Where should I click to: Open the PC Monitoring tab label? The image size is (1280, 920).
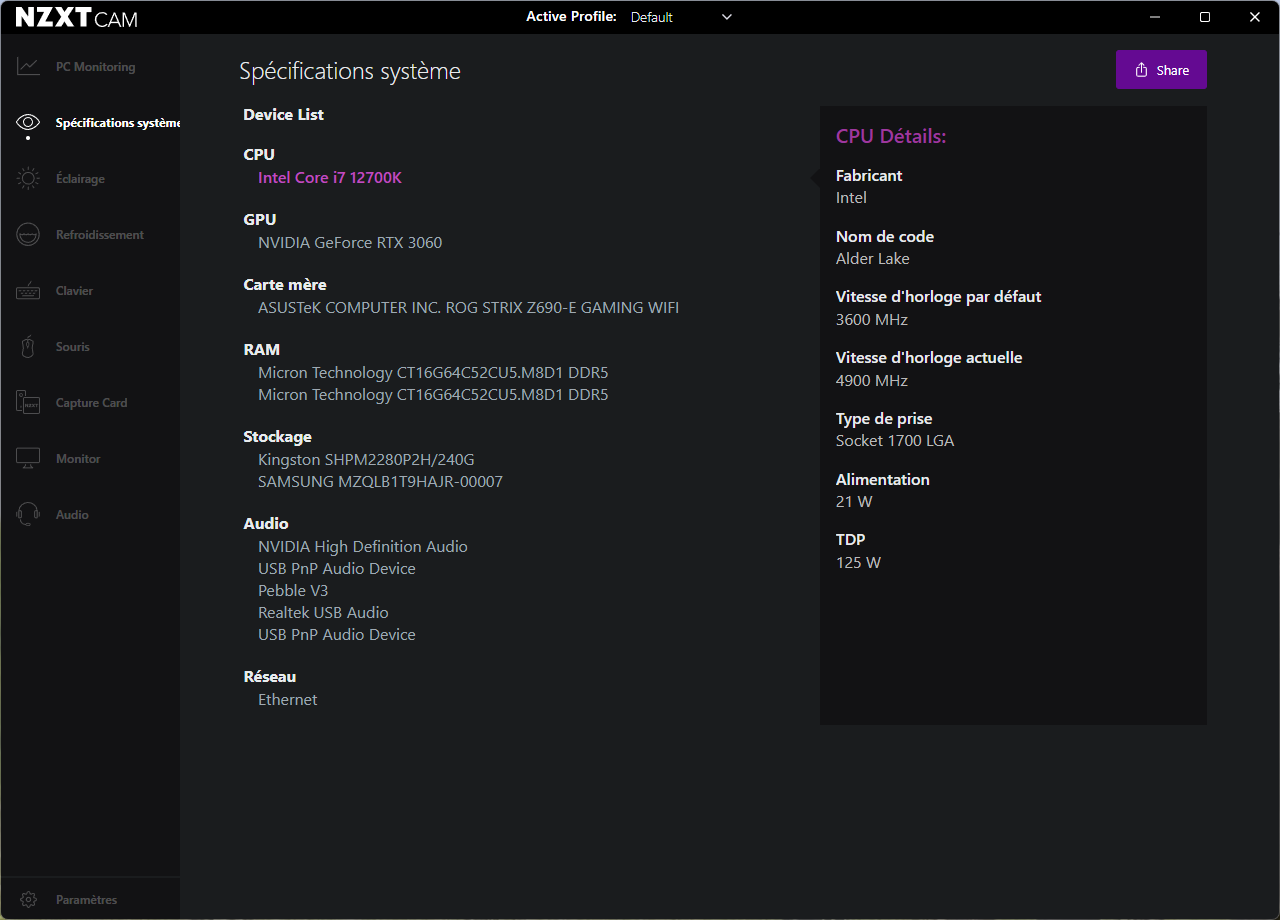tap(95, 67)
